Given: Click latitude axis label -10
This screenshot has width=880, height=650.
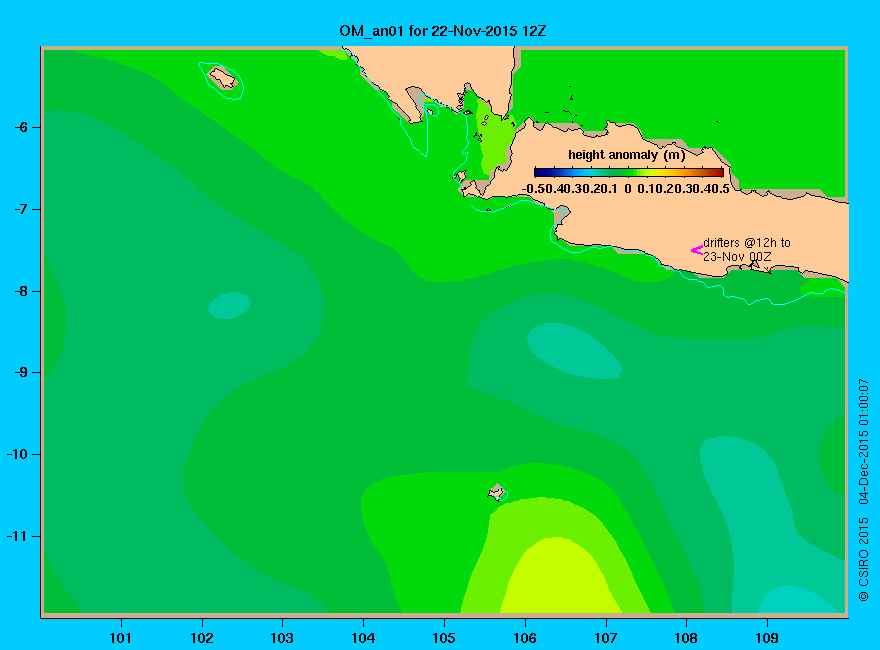Looking at the screenshot, I should pyautogui.click(x=17, y=454).
